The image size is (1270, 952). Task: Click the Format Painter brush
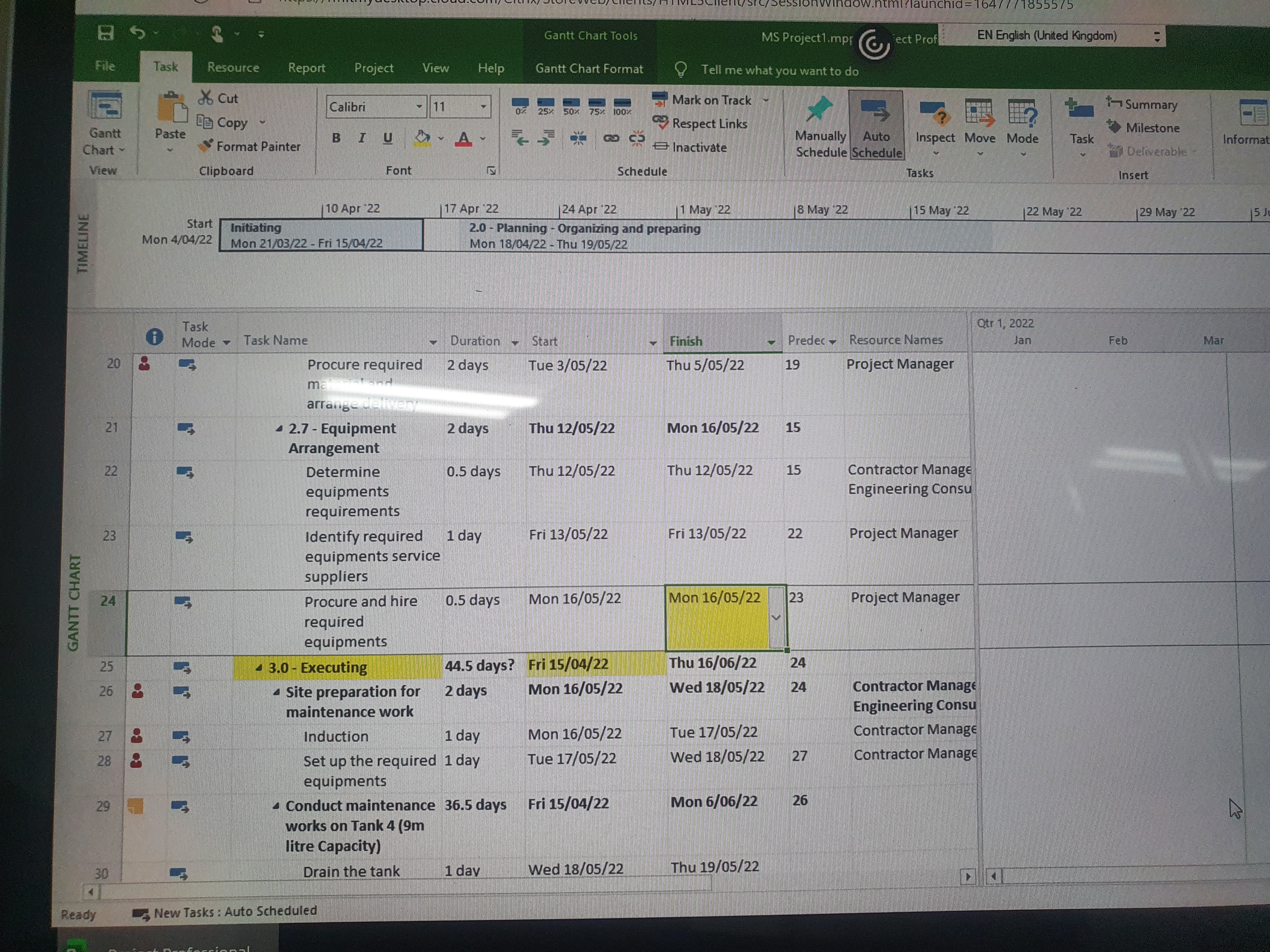249,146
